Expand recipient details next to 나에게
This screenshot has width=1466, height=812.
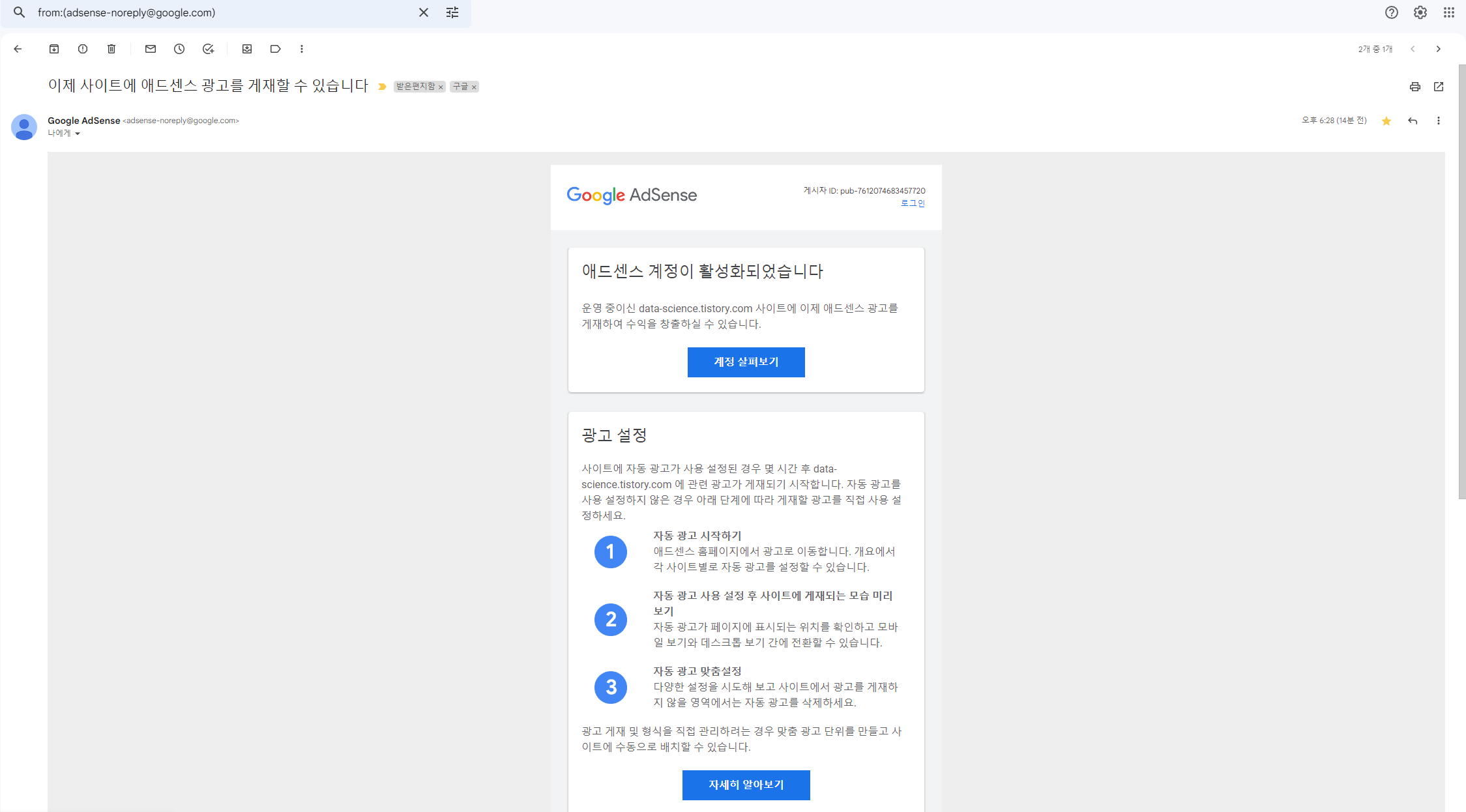point(78,134)
